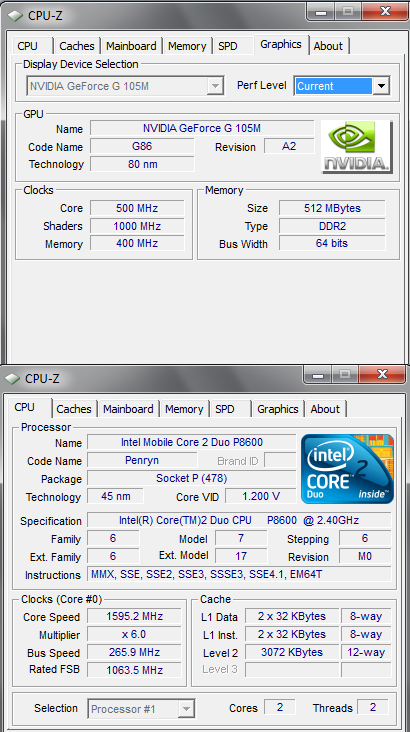
Task: Click the CPU Technology value 45 nm
Action: (115, 496)
